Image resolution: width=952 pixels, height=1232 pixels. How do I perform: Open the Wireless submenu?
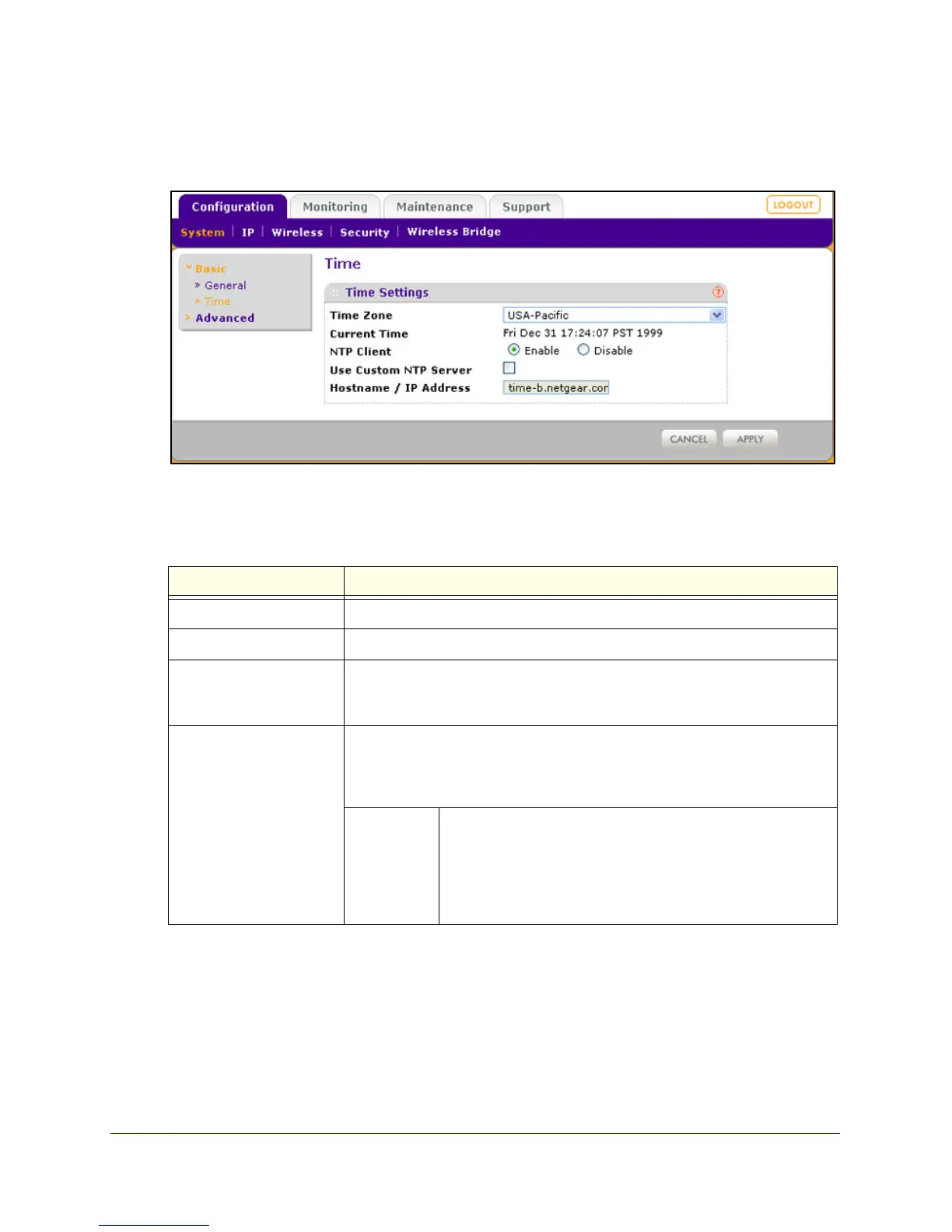297,233
